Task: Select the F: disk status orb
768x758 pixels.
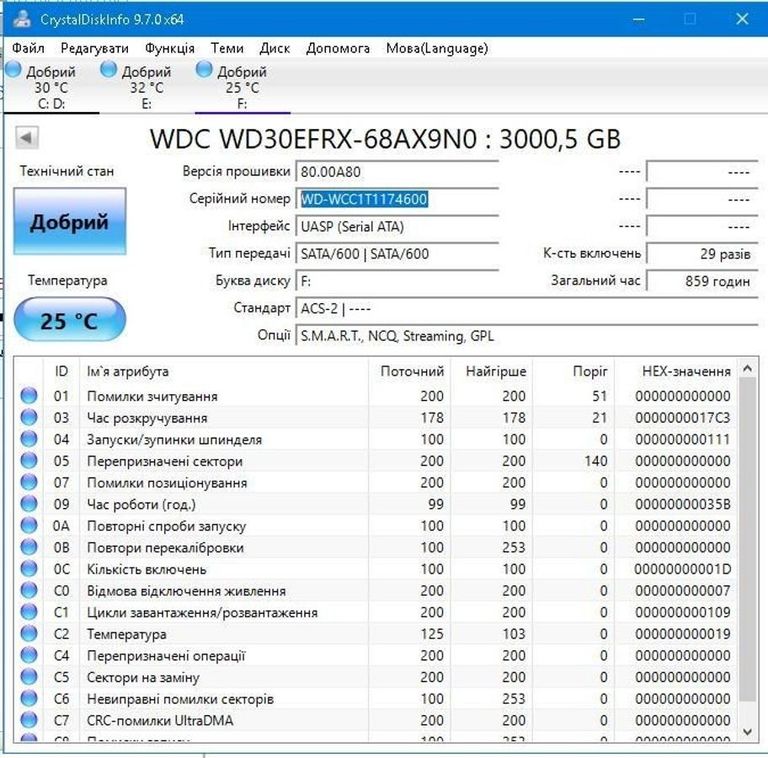Action: point(204,70)
